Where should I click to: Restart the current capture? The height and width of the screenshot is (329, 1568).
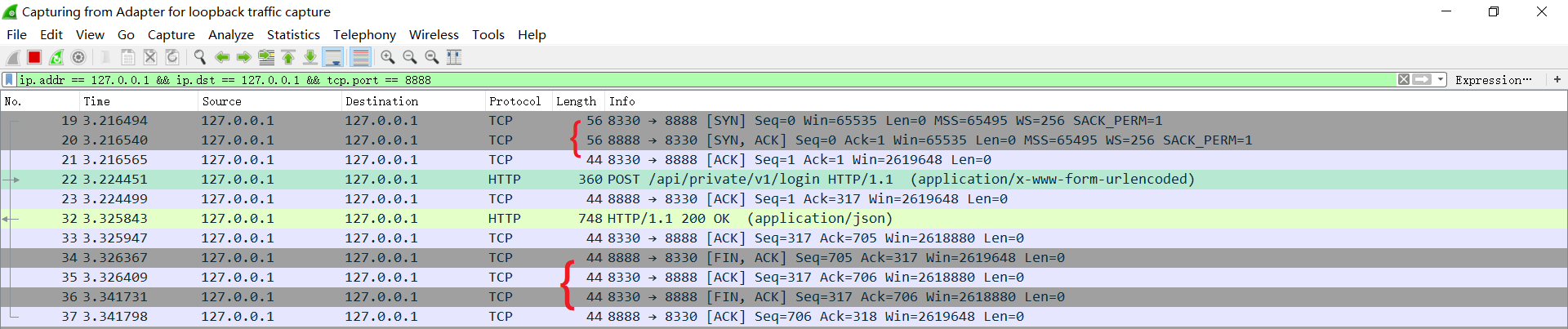[x=56, y=57]
